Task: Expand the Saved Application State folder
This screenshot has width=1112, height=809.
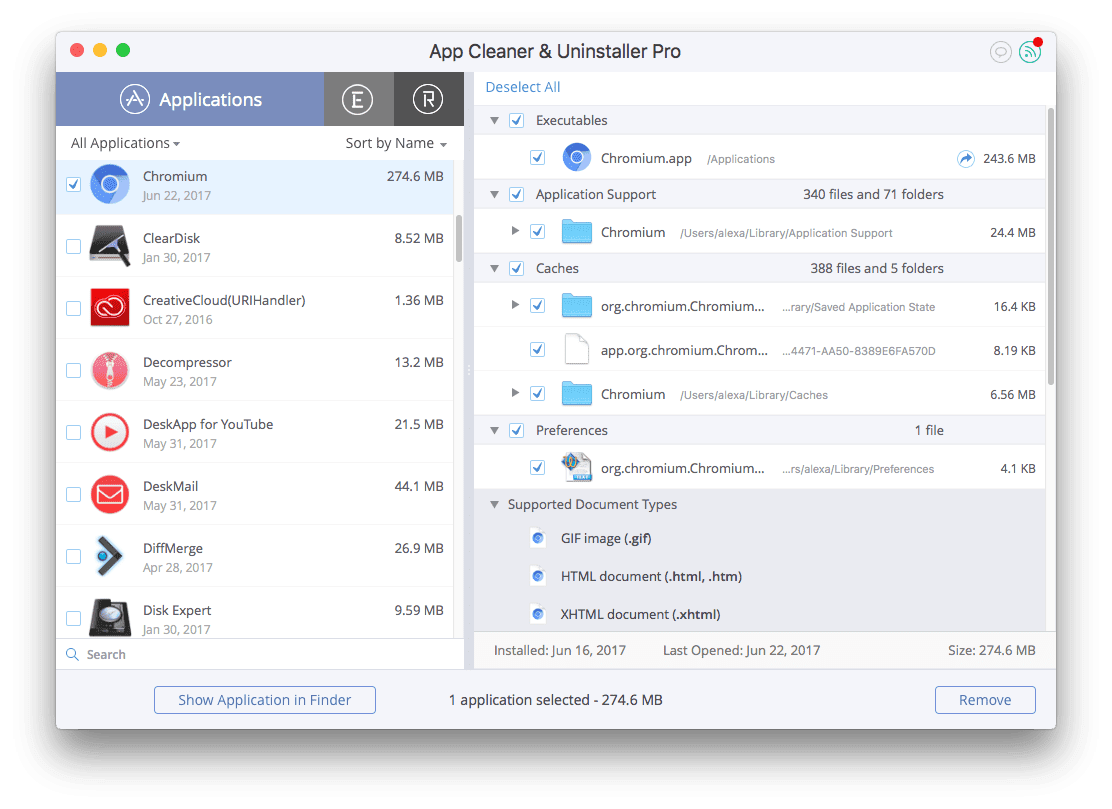Action: click(x=516, y=305)
